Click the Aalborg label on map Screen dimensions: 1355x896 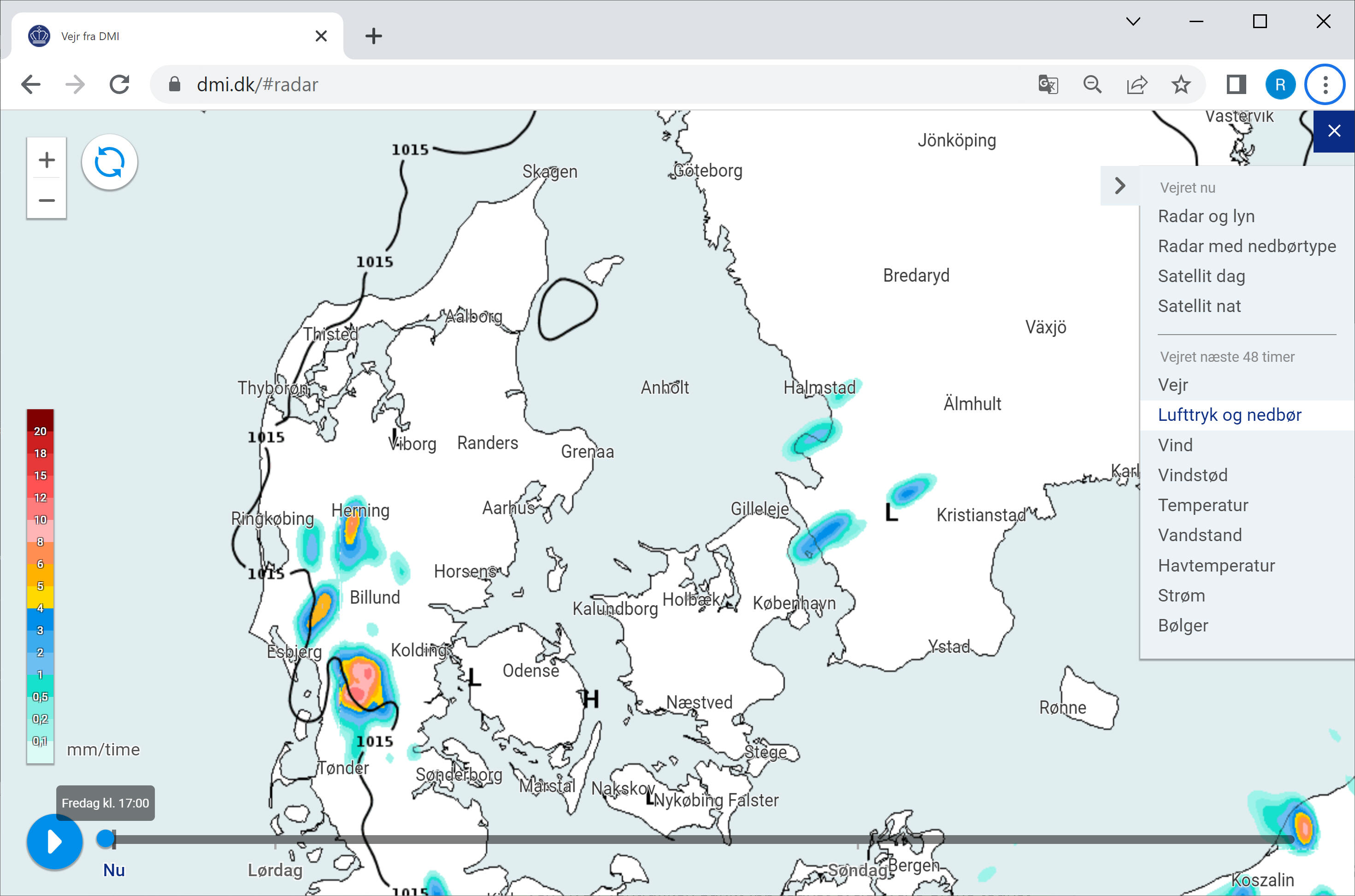coord(474,316)
